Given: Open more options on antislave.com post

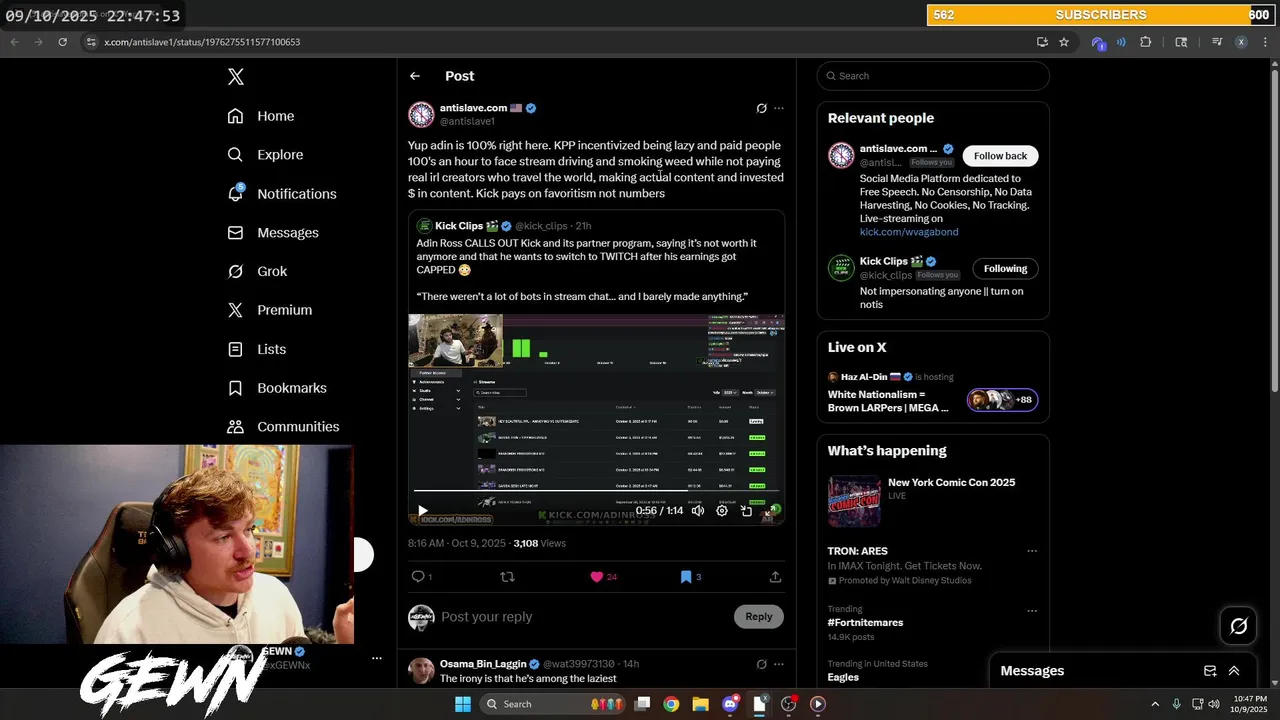Looking at the screenshot, I should [779, 108].
